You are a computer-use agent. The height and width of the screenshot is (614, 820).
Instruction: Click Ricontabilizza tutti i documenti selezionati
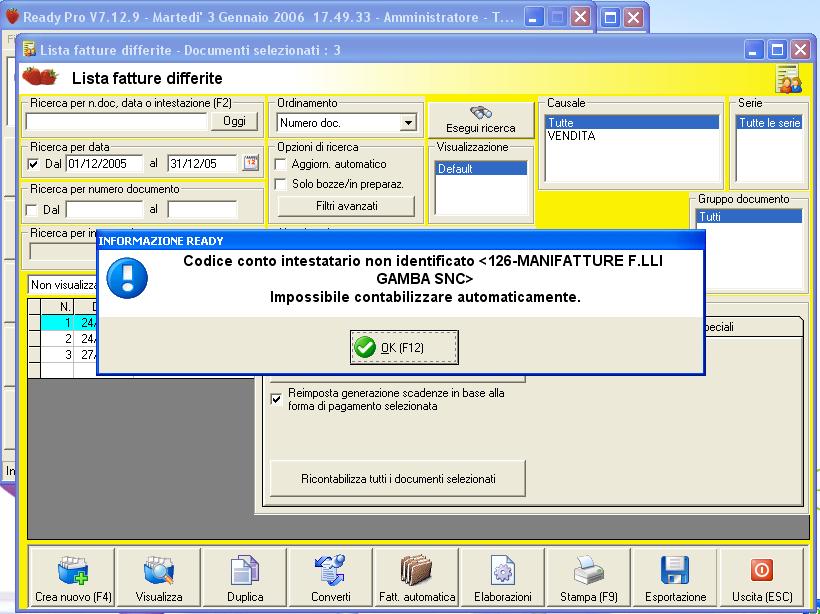point(398,479)
